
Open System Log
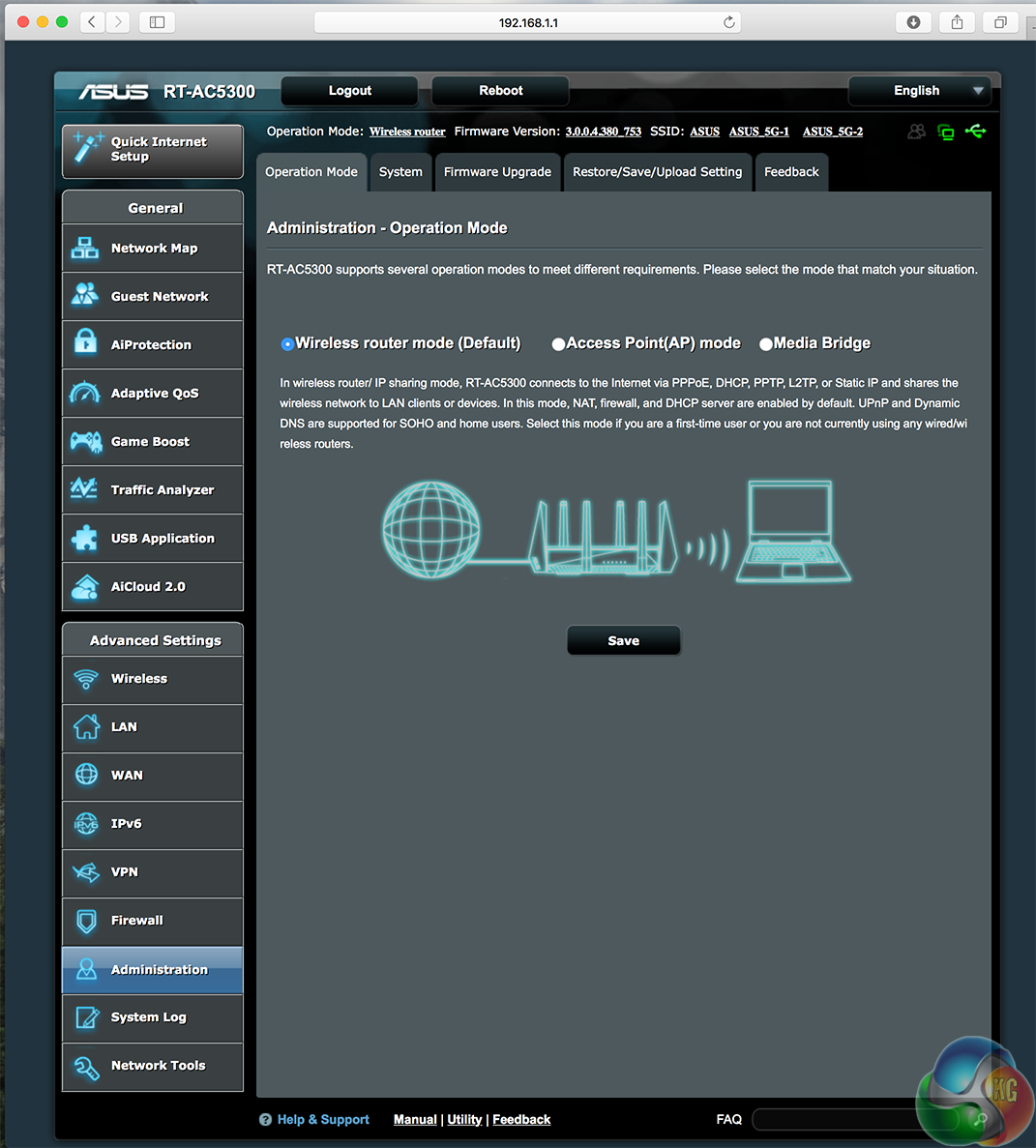pyautogui.click(x=152, y=1017)
